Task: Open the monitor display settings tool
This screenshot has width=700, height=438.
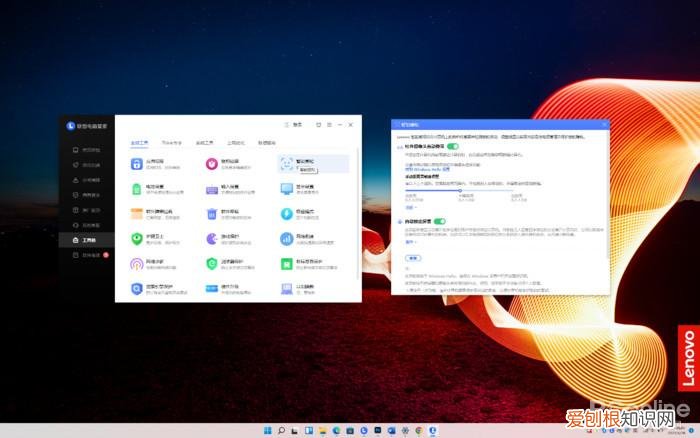Action: (287, 188)
